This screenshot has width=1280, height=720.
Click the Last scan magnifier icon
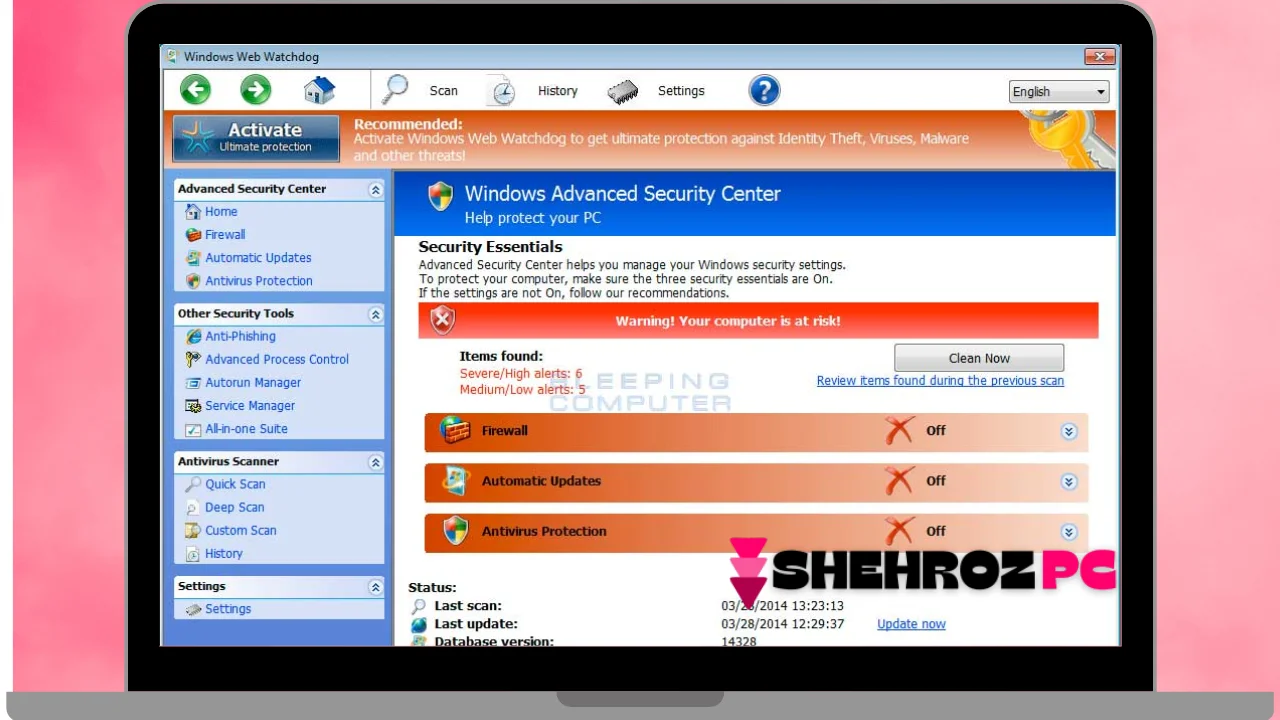coord(419,606)
